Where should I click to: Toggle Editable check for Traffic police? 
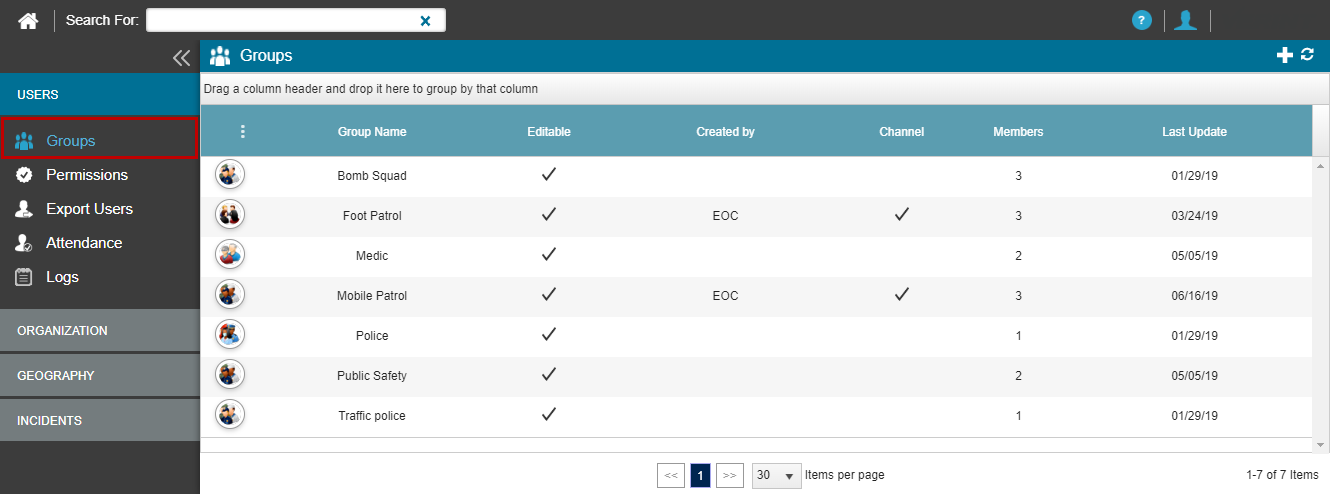coord(548,414)
